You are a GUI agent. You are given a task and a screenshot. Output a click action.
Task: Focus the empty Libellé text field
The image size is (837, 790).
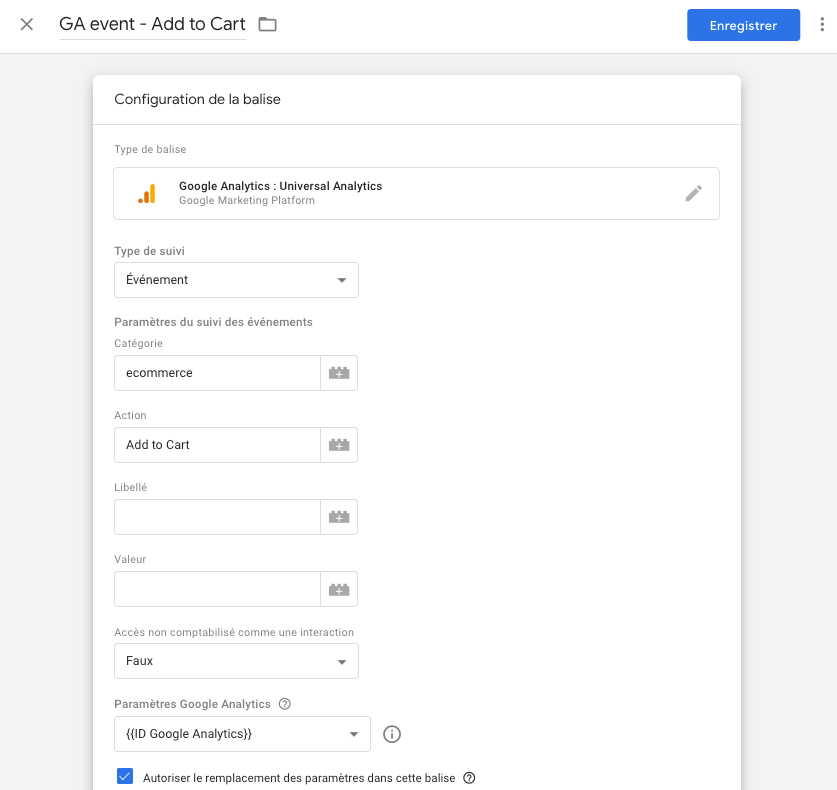click(217, 517)
